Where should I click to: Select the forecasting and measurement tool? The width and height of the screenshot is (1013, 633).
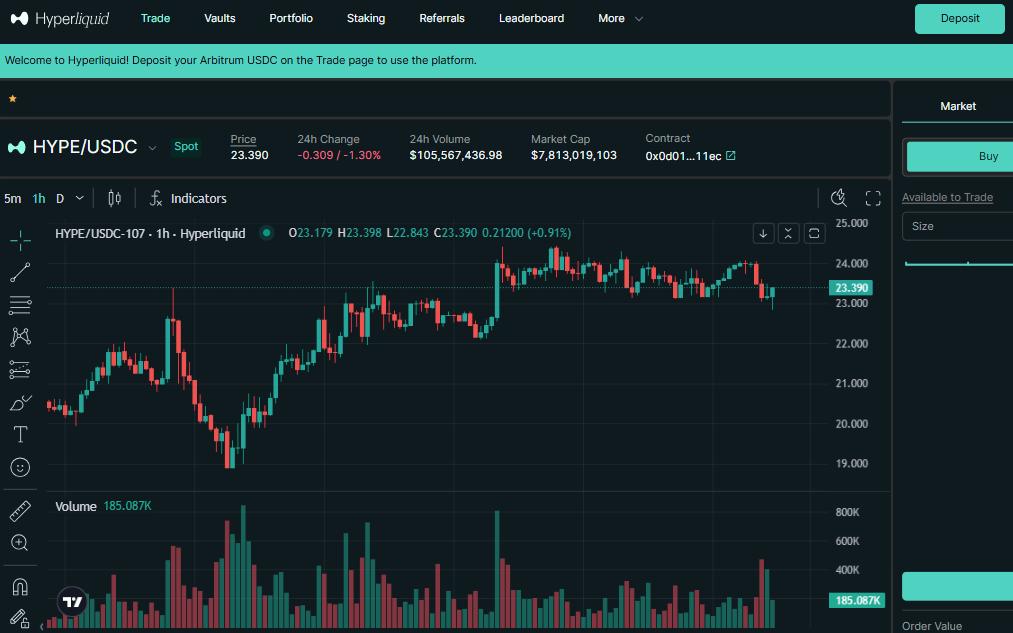[20, 369]
